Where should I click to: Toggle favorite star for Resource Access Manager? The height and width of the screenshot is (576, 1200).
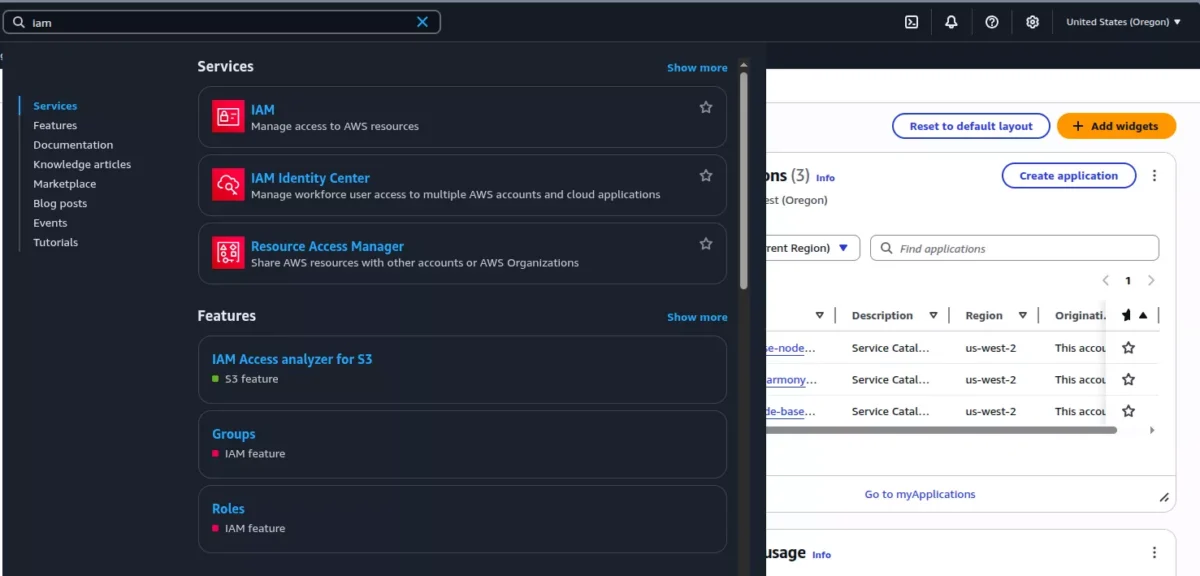(x=705, y=244)
